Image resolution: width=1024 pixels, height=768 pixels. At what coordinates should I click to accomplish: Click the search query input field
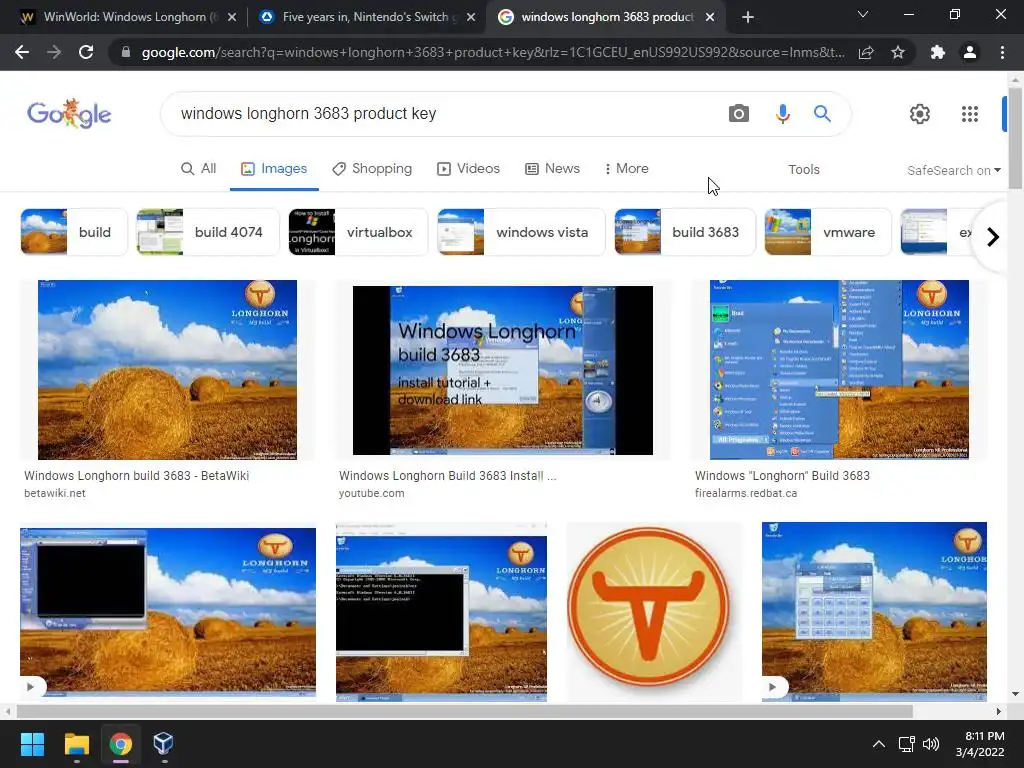point(444,114)
